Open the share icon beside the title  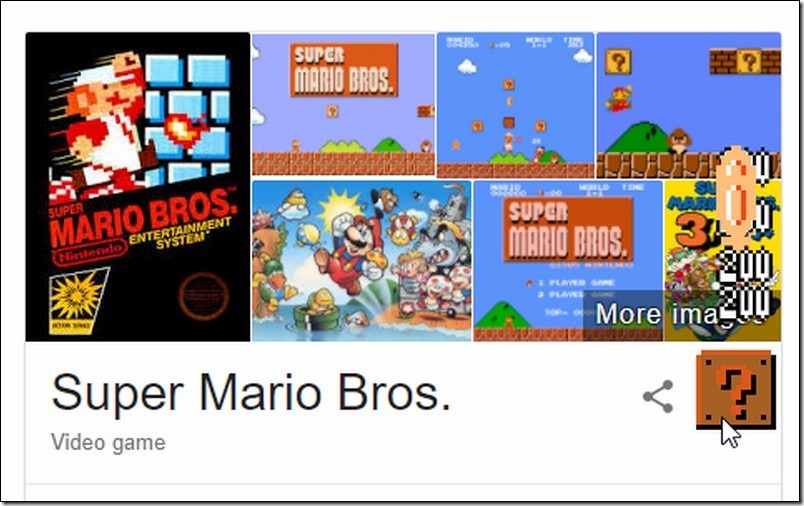click(658, 396)
